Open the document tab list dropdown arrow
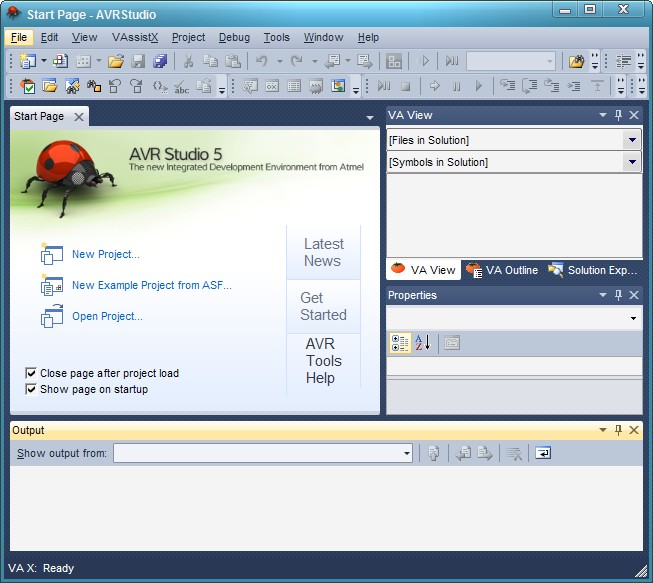Screen dimensions: 653x583 (370, 118)
